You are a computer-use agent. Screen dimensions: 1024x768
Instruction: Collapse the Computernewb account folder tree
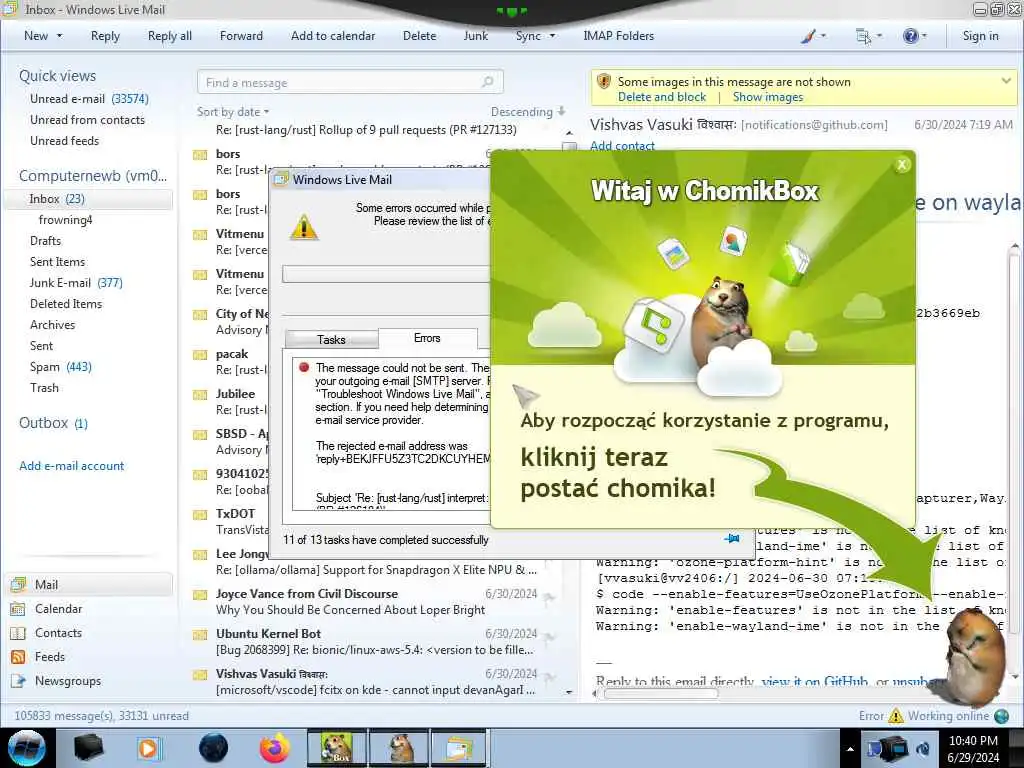click(93, 176)
